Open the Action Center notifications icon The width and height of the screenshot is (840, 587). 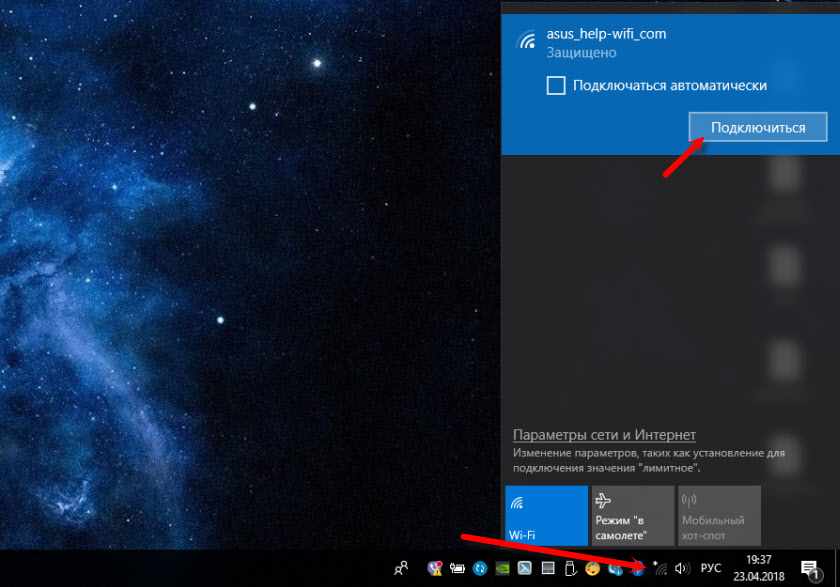811,569
